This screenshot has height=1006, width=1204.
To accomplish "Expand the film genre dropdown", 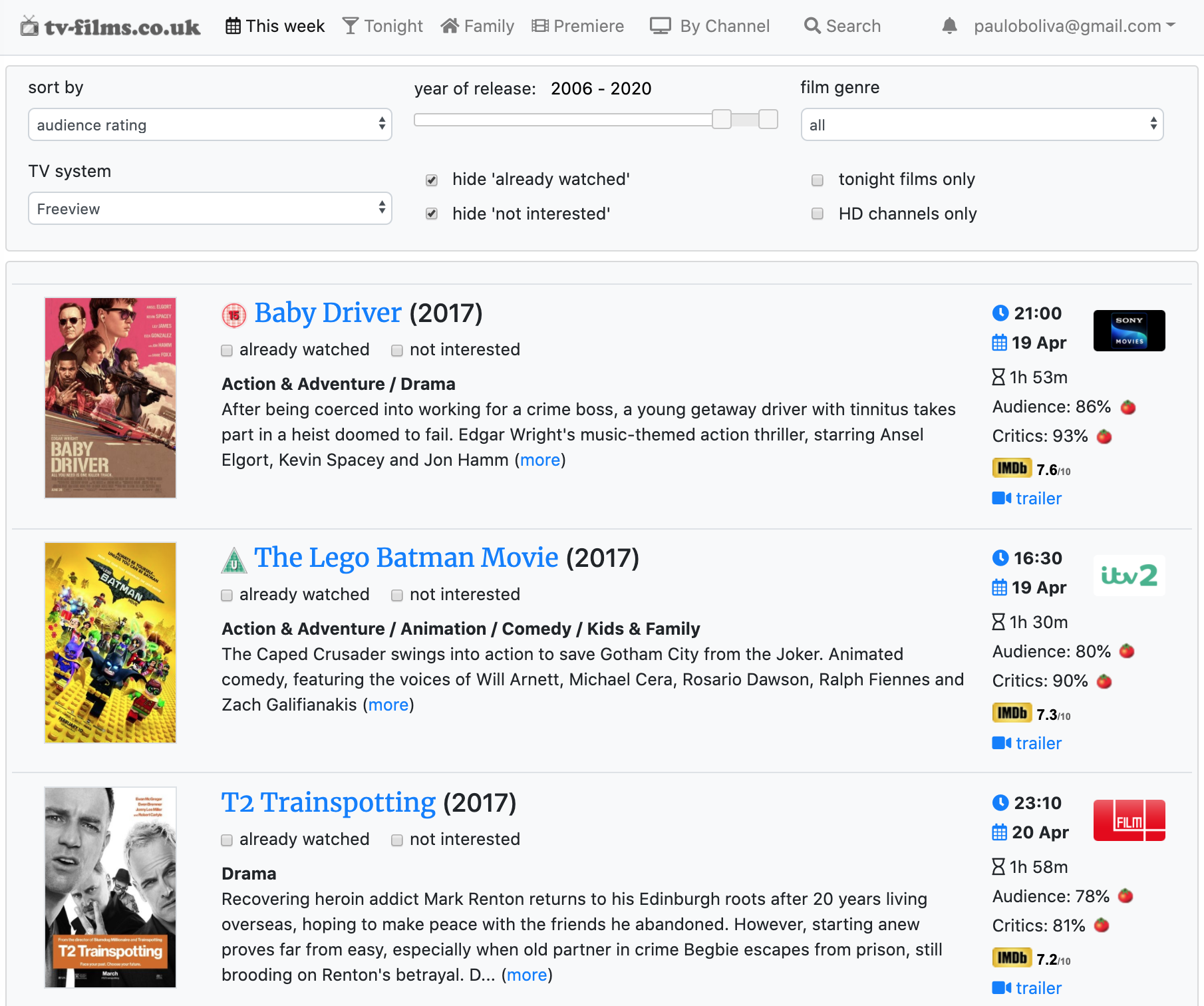I will pyautogui.click(x=981, y=125).
